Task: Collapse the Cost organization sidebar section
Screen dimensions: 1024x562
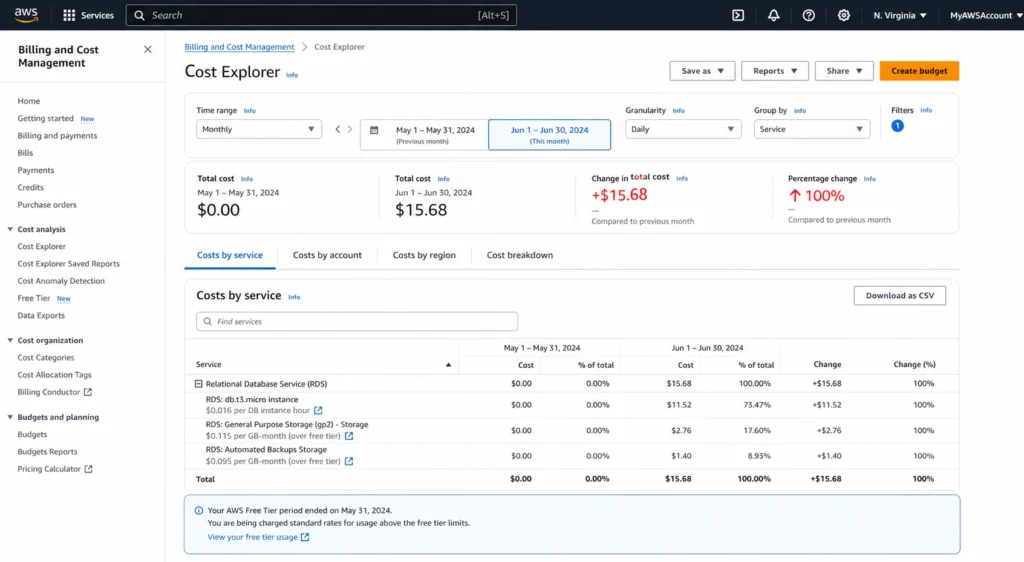Action: click(10, 340)
